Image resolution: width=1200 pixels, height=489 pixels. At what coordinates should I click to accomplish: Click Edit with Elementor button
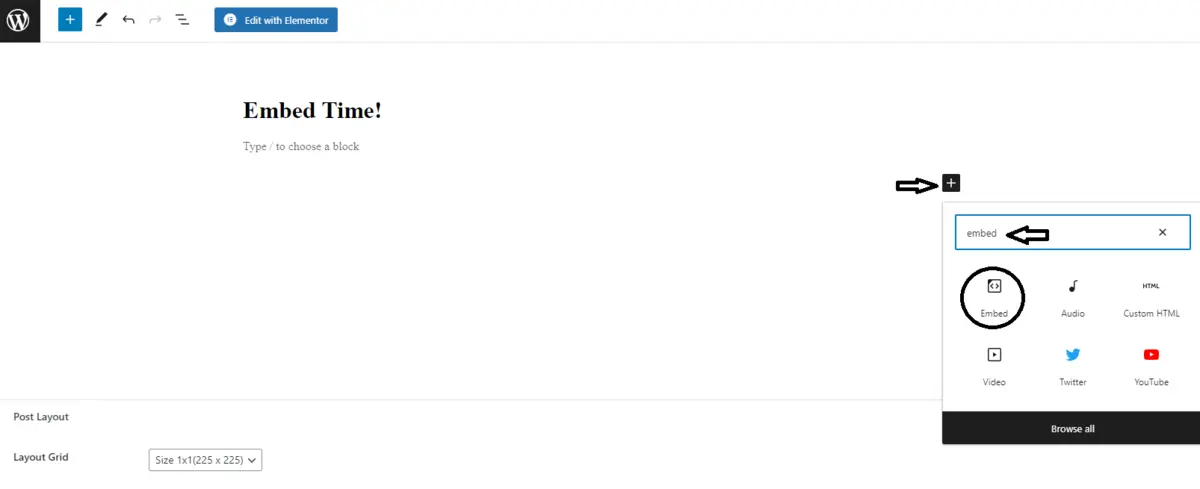[276, 20]
